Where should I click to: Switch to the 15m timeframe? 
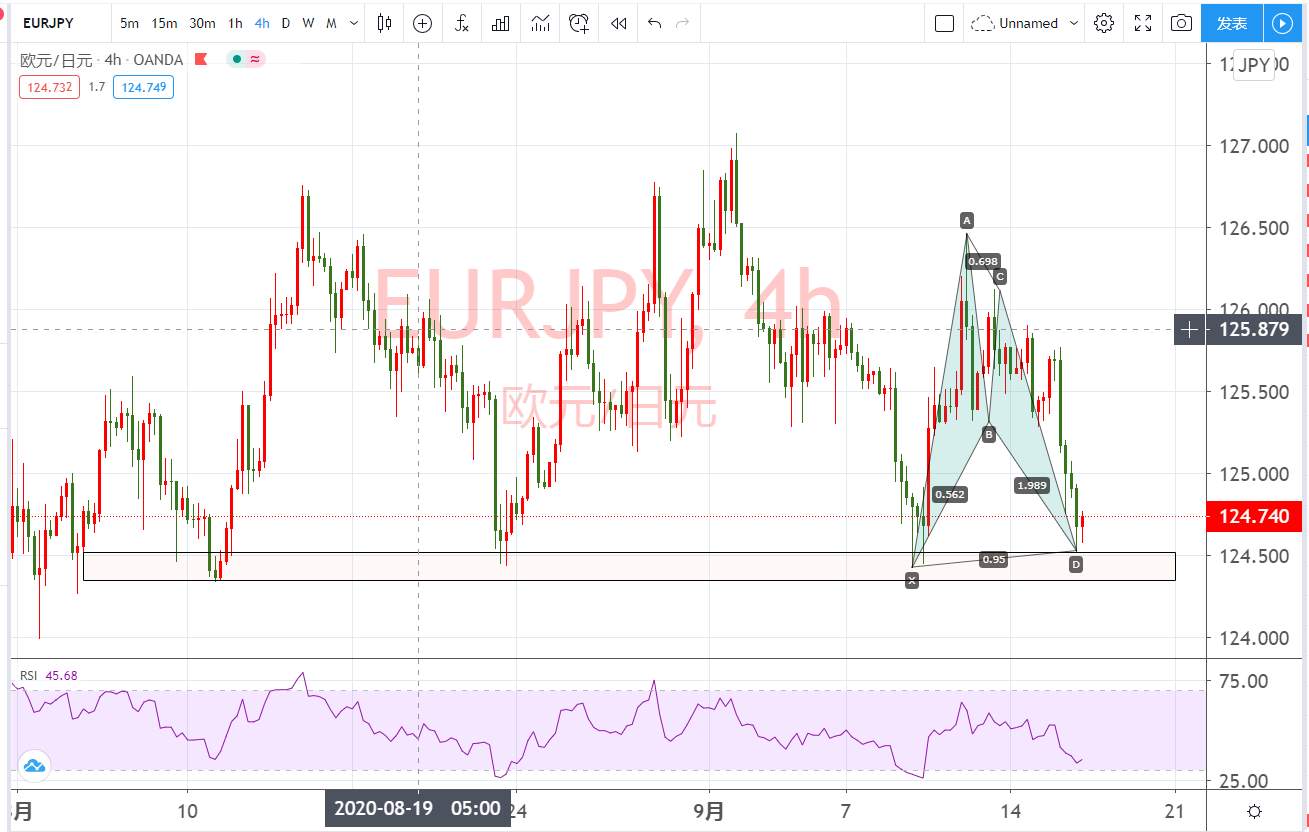pyautogui.click(x=165, y=23)
